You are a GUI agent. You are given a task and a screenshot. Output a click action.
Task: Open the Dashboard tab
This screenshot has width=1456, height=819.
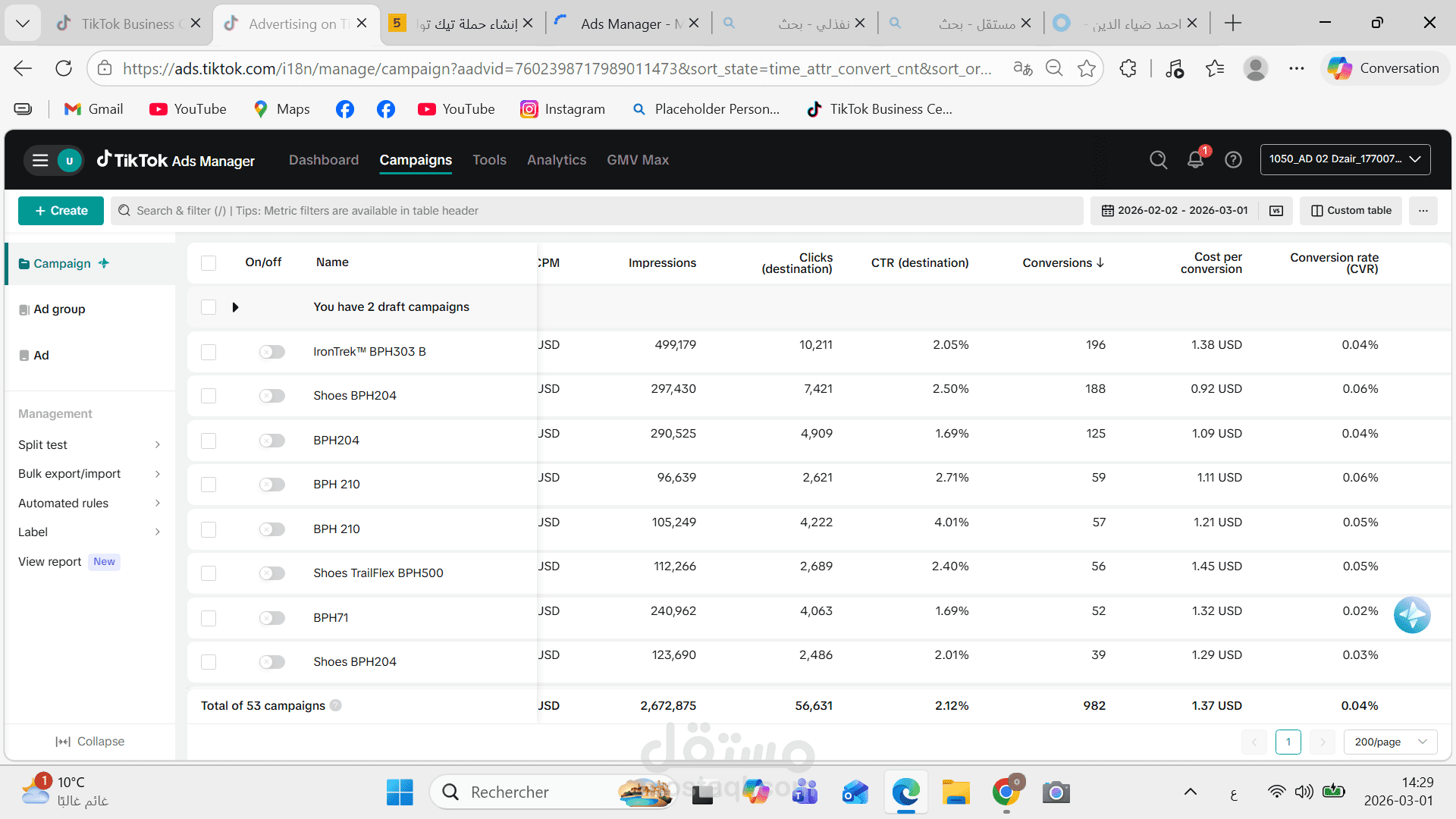click(323, 160)
